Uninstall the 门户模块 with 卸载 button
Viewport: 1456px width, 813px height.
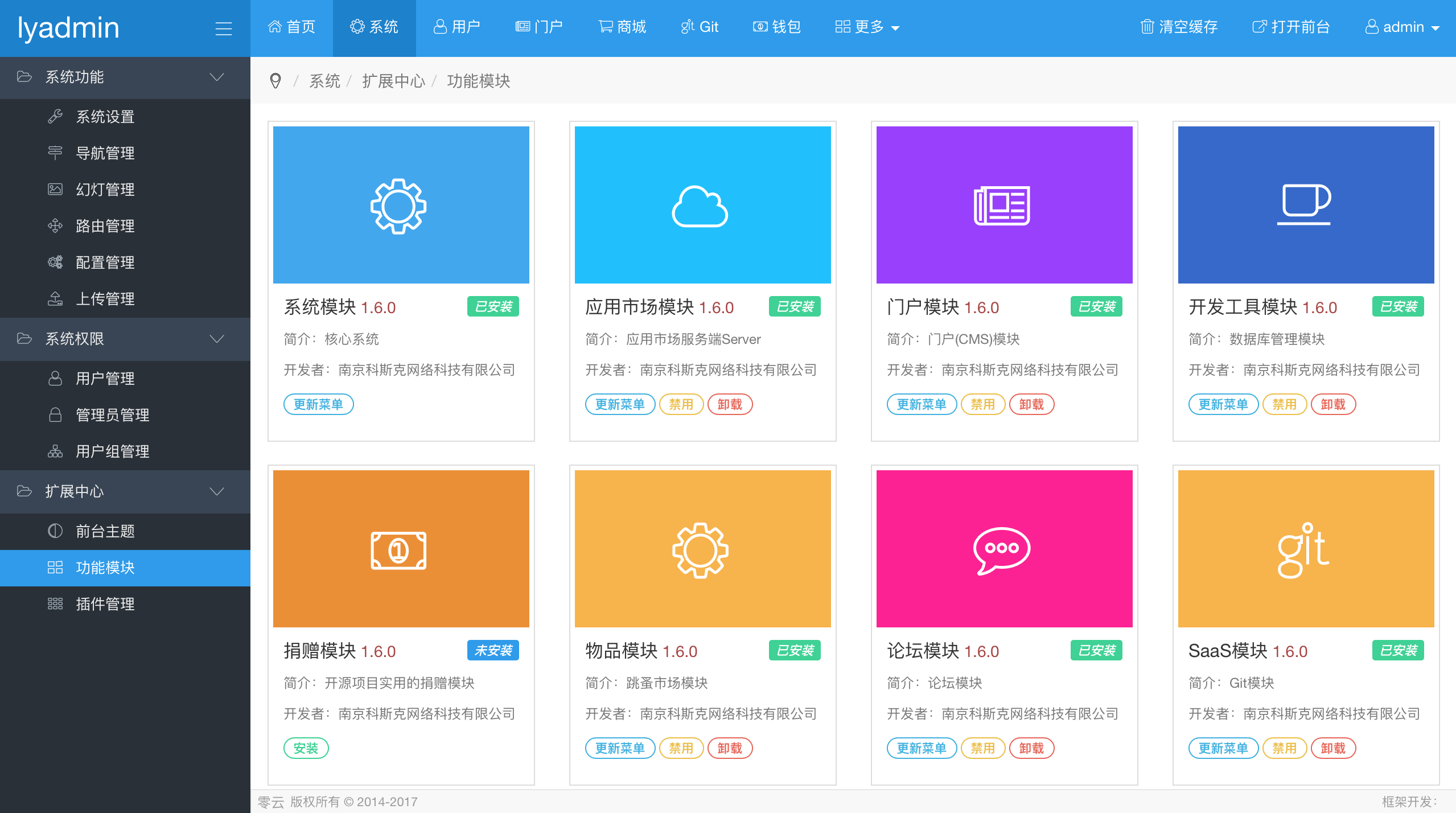coord(1031,404)
